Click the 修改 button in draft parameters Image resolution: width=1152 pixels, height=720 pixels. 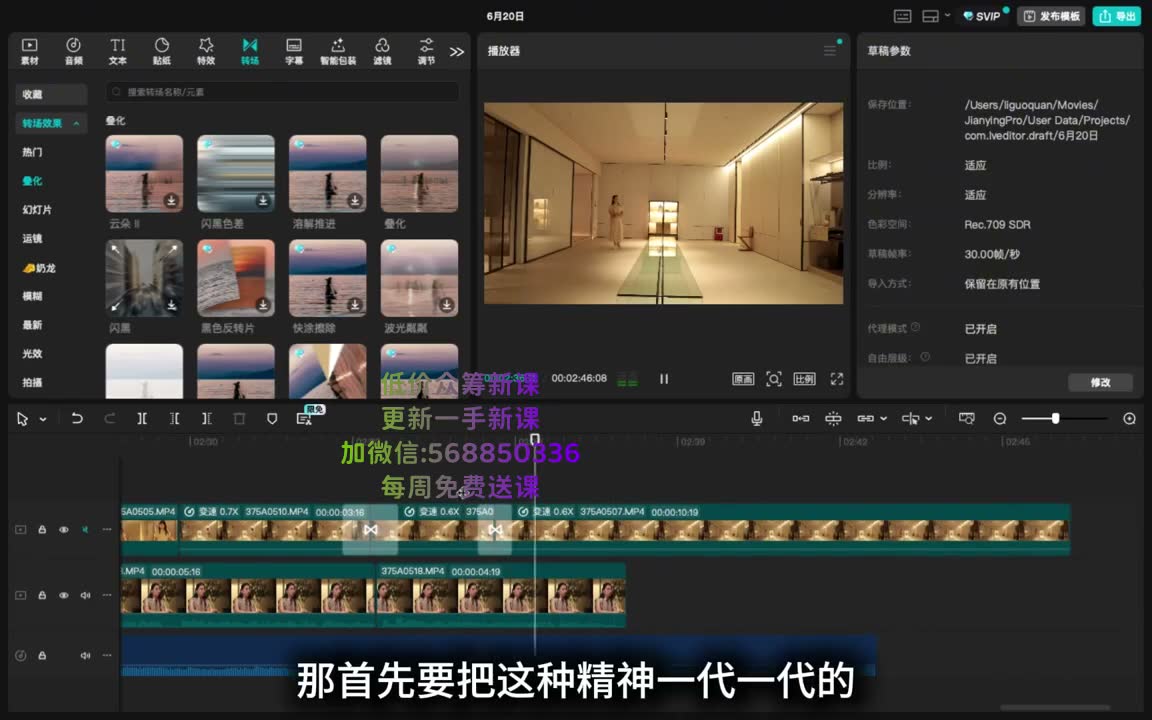click(1101, 382)
